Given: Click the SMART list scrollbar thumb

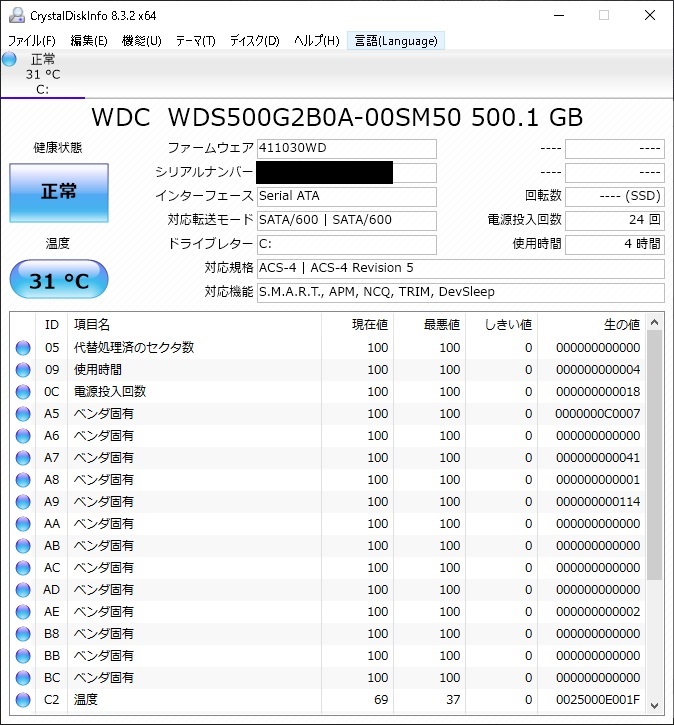Looking at the screenshot, I should coord(654,455).
